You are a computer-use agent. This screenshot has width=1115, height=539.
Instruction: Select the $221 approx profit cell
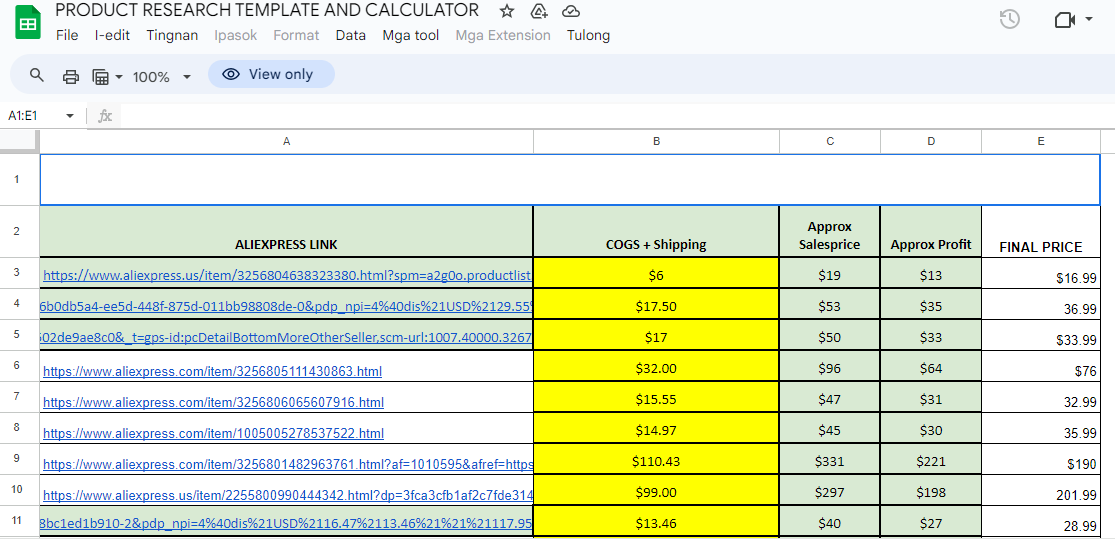pyautogui.click(x=931, y=459)
